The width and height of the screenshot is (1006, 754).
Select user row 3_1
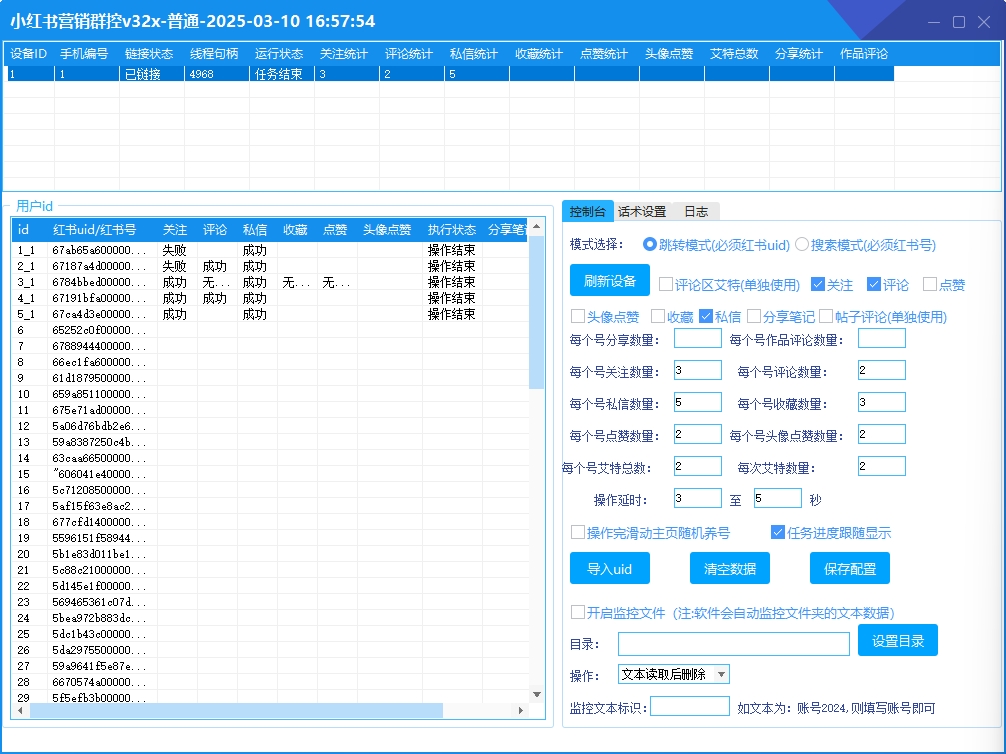coord(269,282)
